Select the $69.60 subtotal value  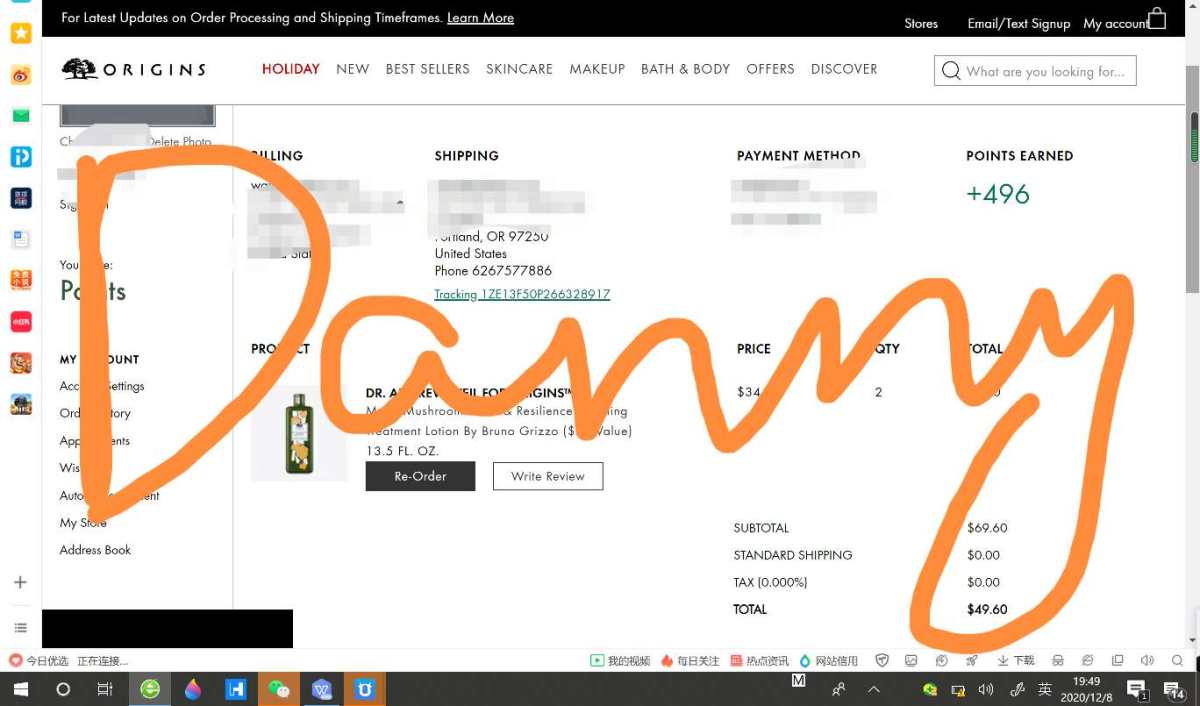click(987, 528)
